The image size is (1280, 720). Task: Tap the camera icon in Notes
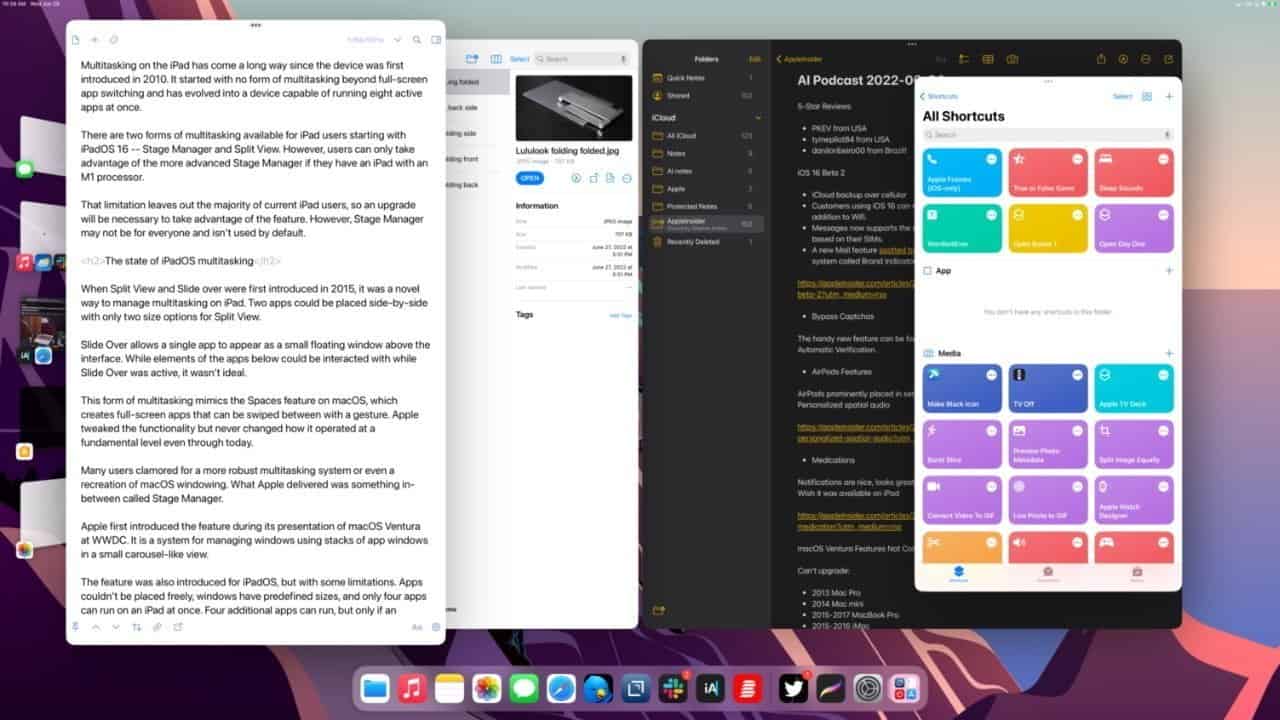coord(1012,59)
